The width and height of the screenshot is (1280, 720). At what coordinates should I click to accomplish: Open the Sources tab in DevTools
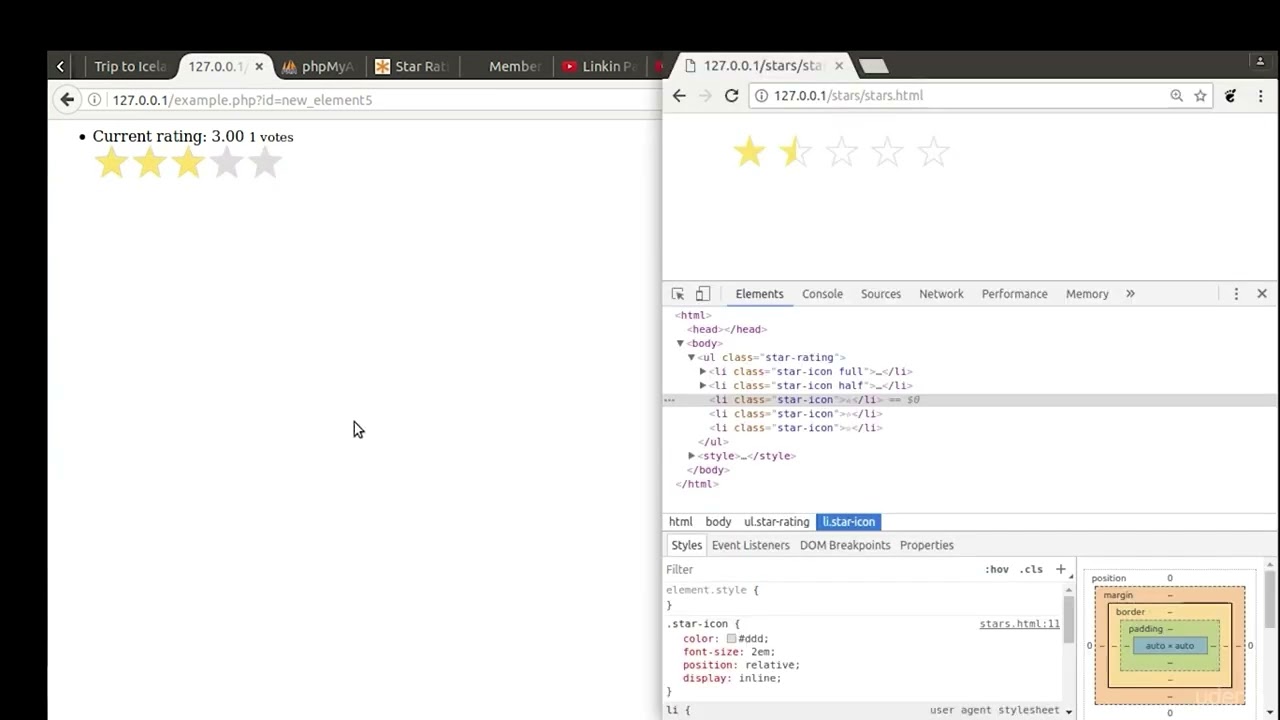click(x=881, y=294)
